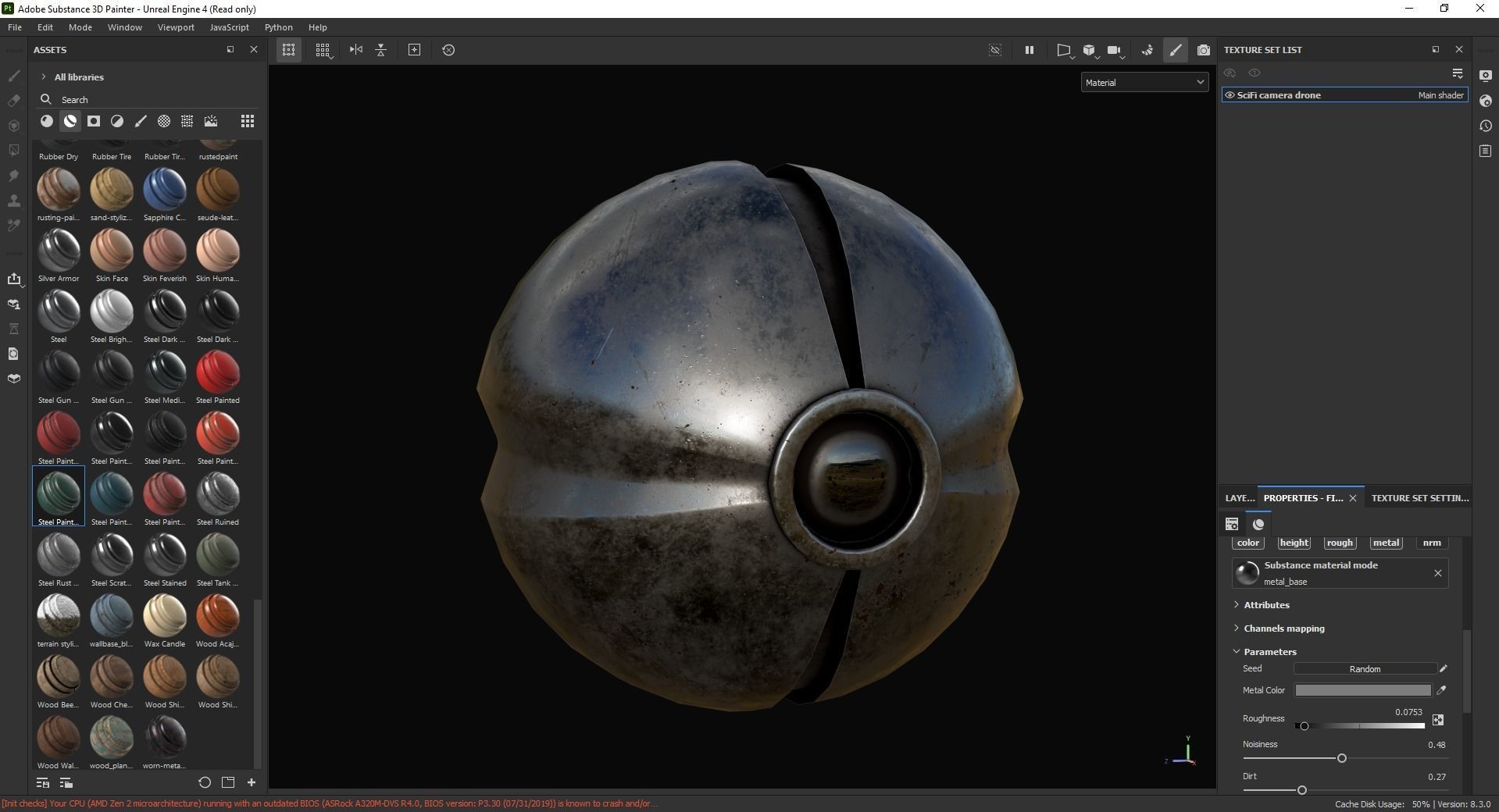Image resolution: width=1499 pixels, height=812 pixels.
Task: Expand the All libraries tree
Action: pyautogui.click(x=44, y=77)
